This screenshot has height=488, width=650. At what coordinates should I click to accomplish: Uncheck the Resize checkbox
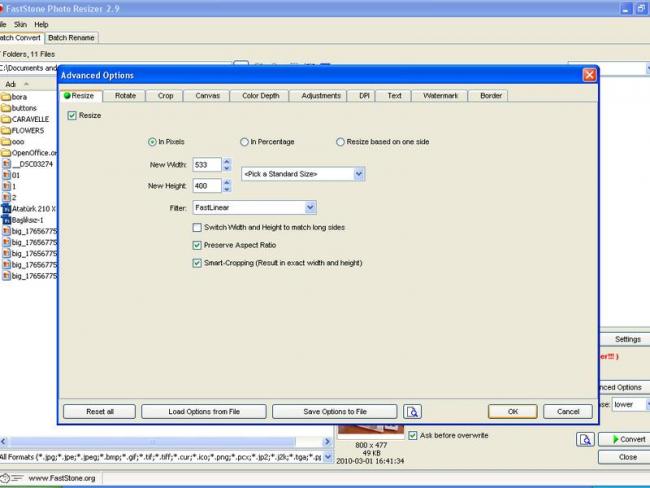pyautogui.click(x=72, y=115)
